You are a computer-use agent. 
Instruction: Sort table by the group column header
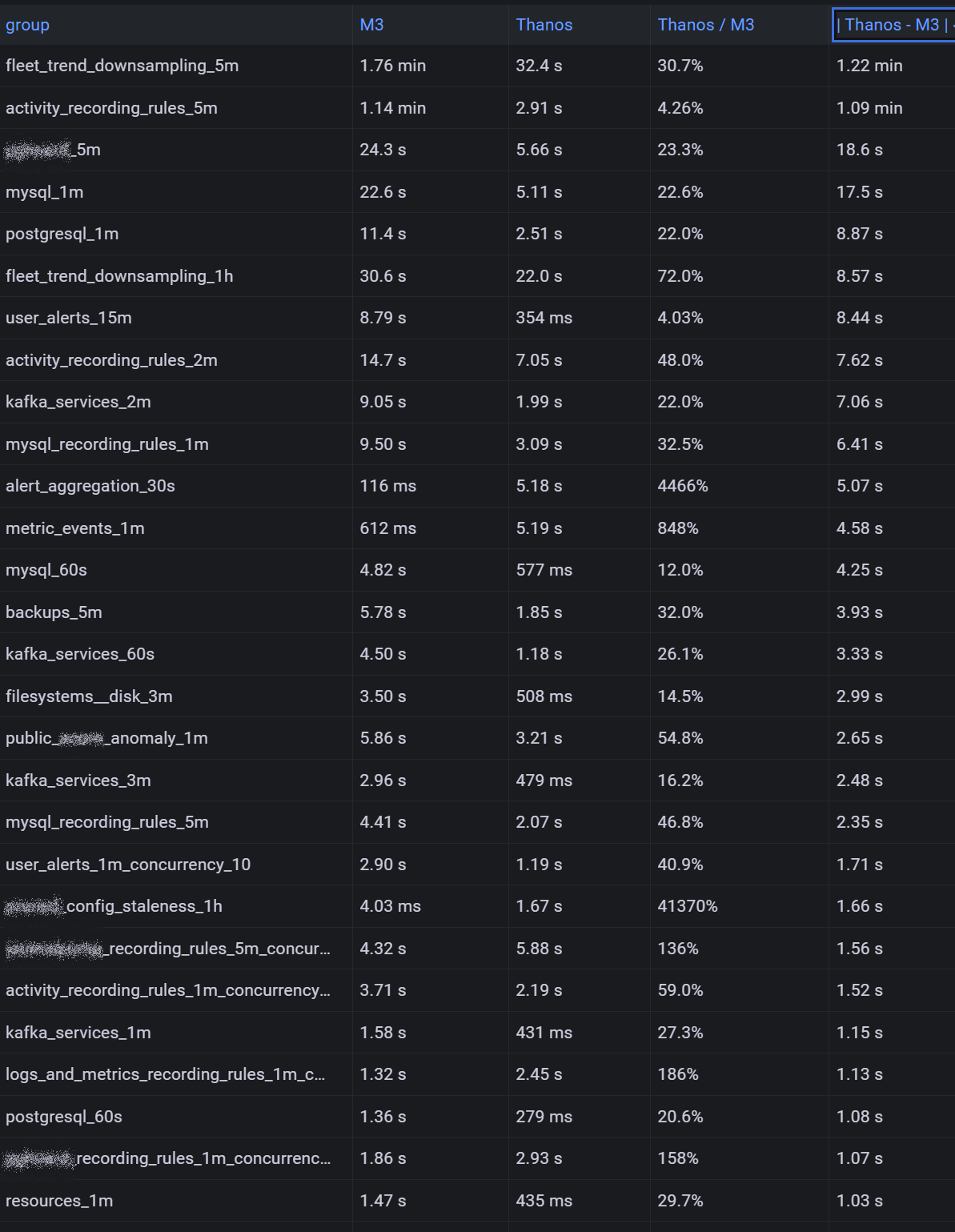click(28, 25)
